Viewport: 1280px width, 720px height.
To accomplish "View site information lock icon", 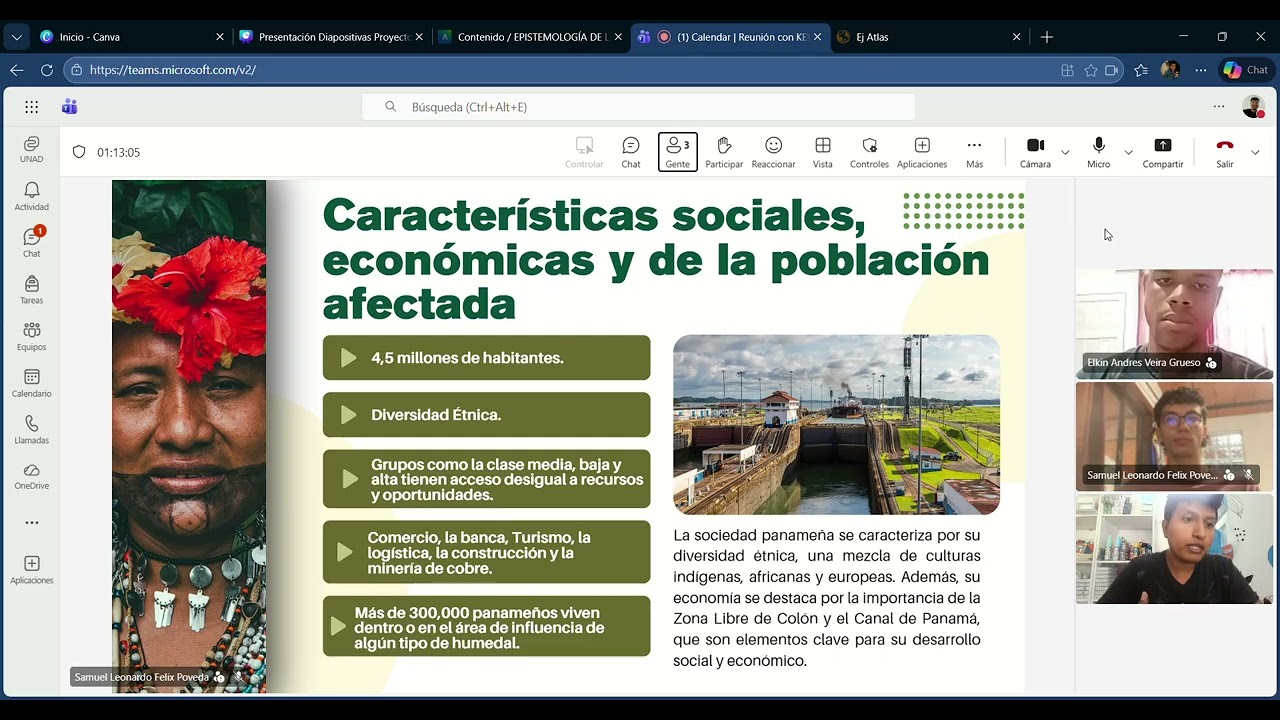I will (x=76, y=70).
